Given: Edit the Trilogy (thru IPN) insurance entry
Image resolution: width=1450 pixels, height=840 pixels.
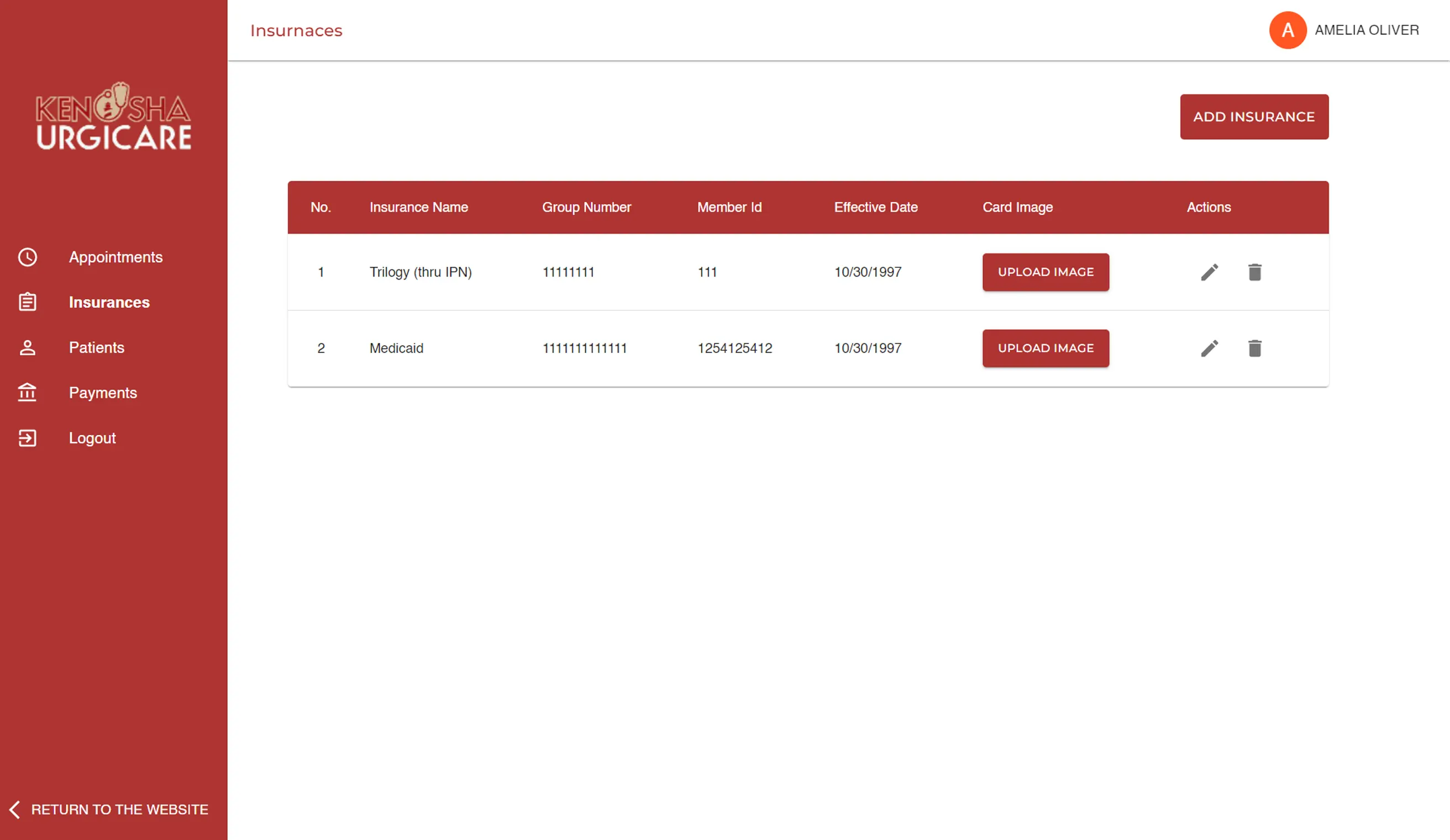Looking at the screenshot, I should [1210, 271].
